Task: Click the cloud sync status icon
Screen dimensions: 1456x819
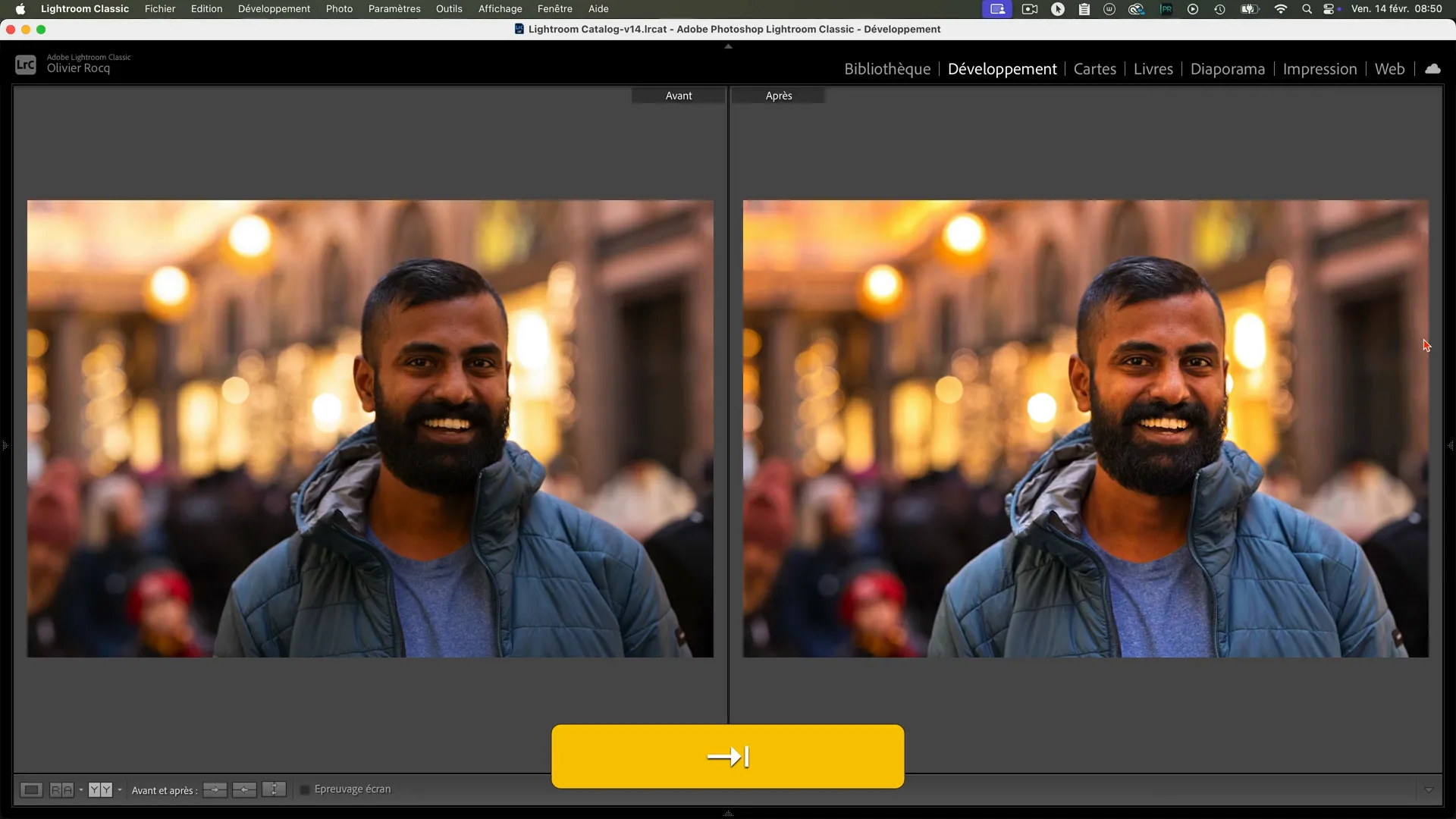Action: click(1432, 69)
